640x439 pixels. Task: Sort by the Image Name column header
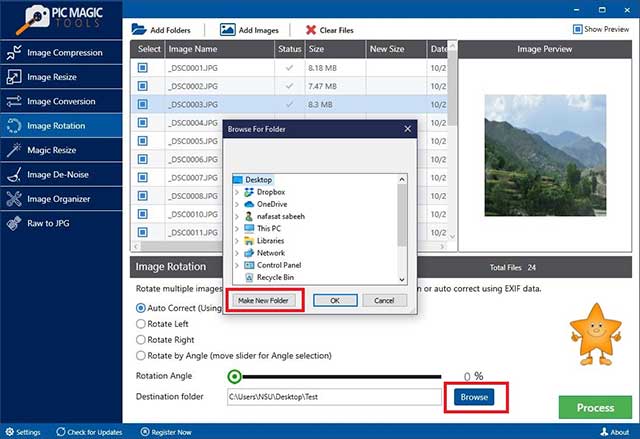pyautogui.click(x=220, y=49)
